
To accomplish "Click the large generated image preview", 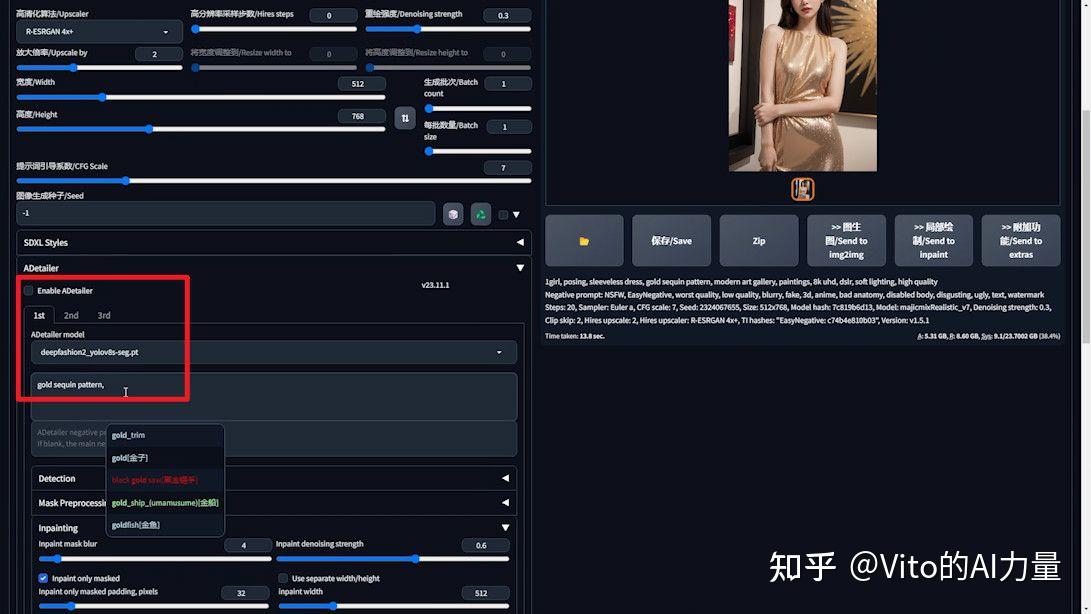I will tap(802, 85).
